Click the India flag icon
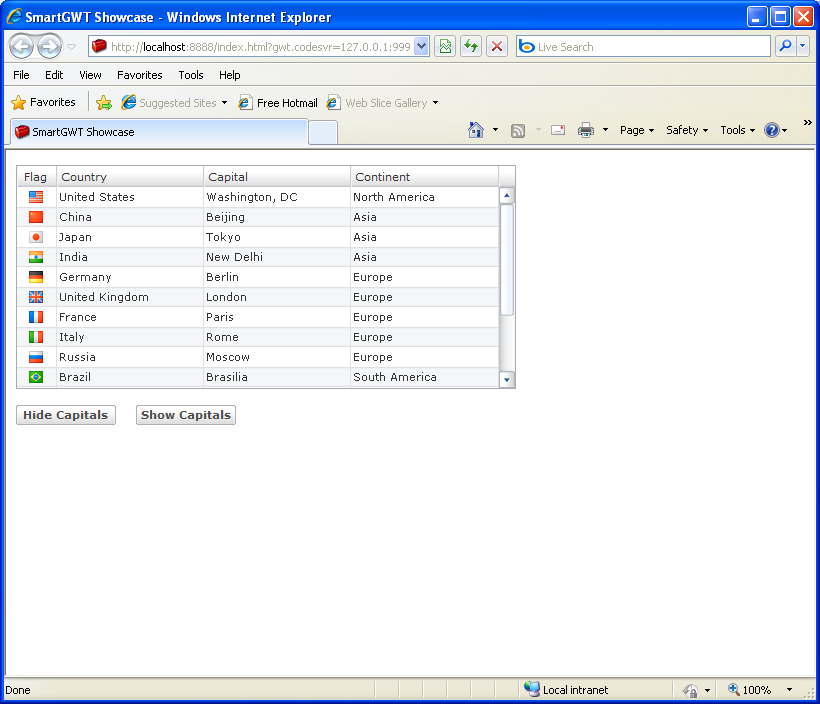 (x=36, y=257)
